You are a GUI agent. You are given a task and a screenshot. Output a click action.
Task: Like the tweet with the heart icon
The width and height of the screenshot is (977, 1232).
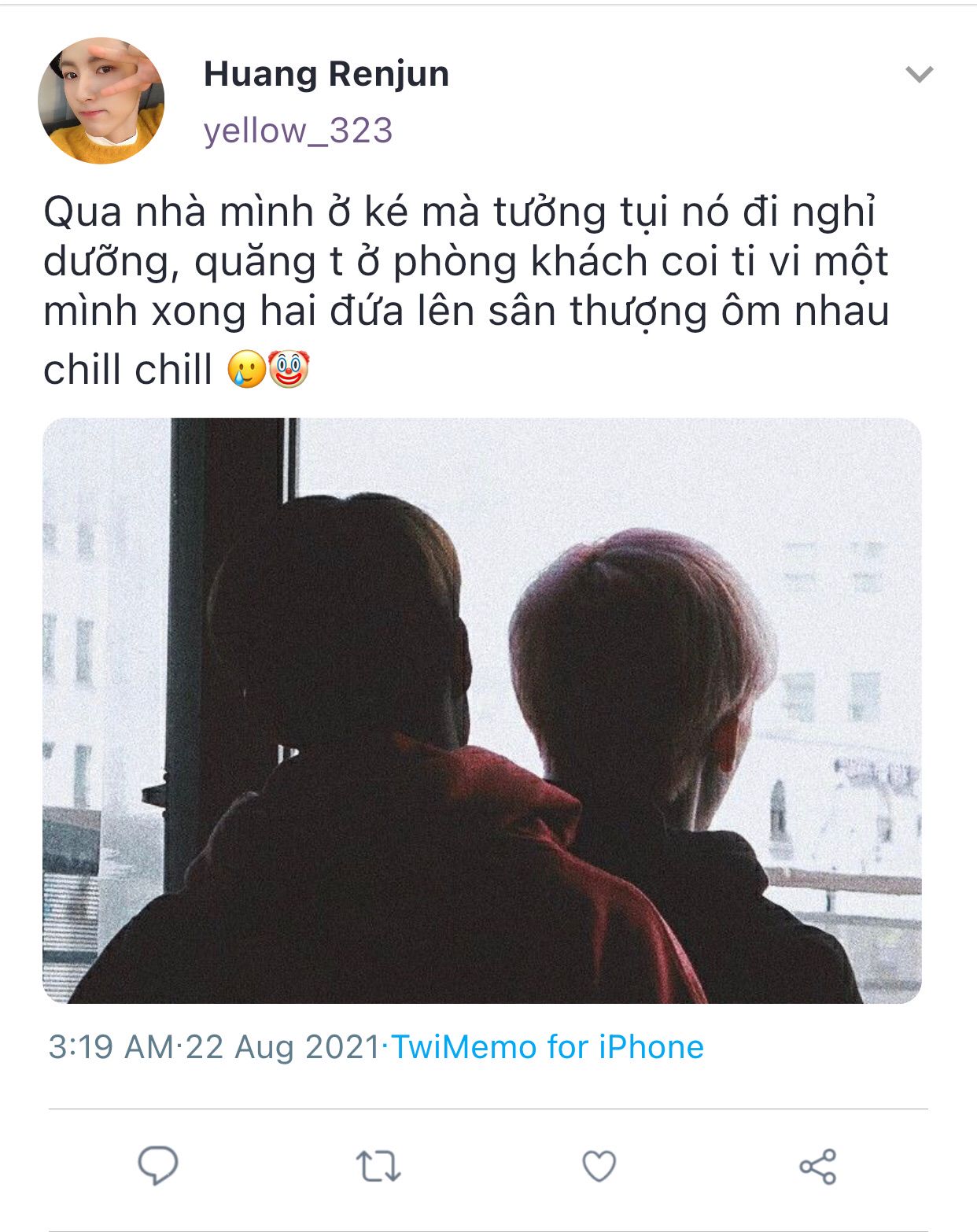(599, 1166)
